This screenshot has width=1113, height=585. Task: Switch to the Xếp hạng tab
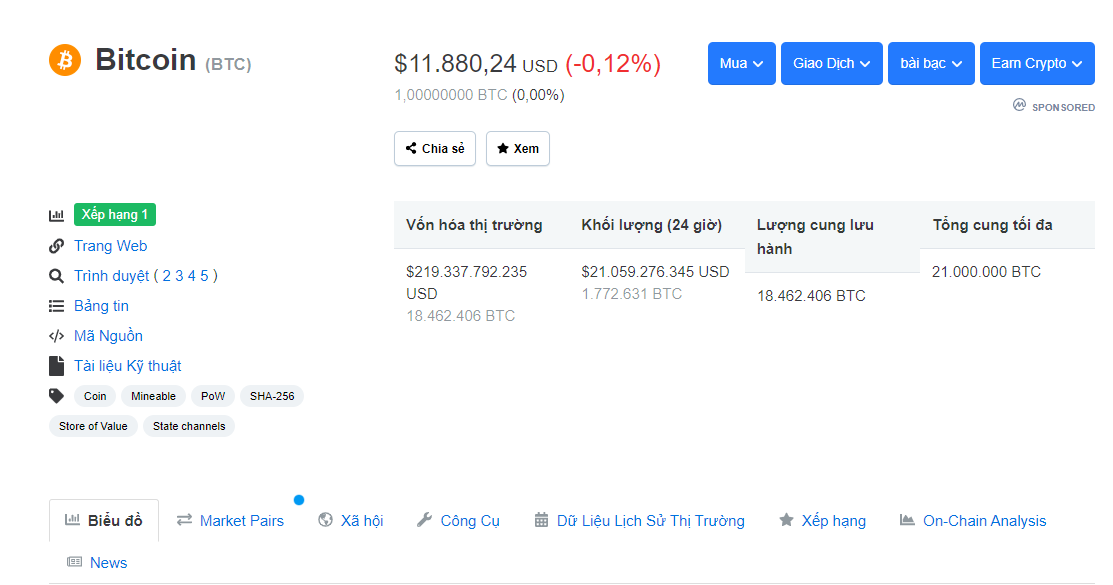point(823,520)
